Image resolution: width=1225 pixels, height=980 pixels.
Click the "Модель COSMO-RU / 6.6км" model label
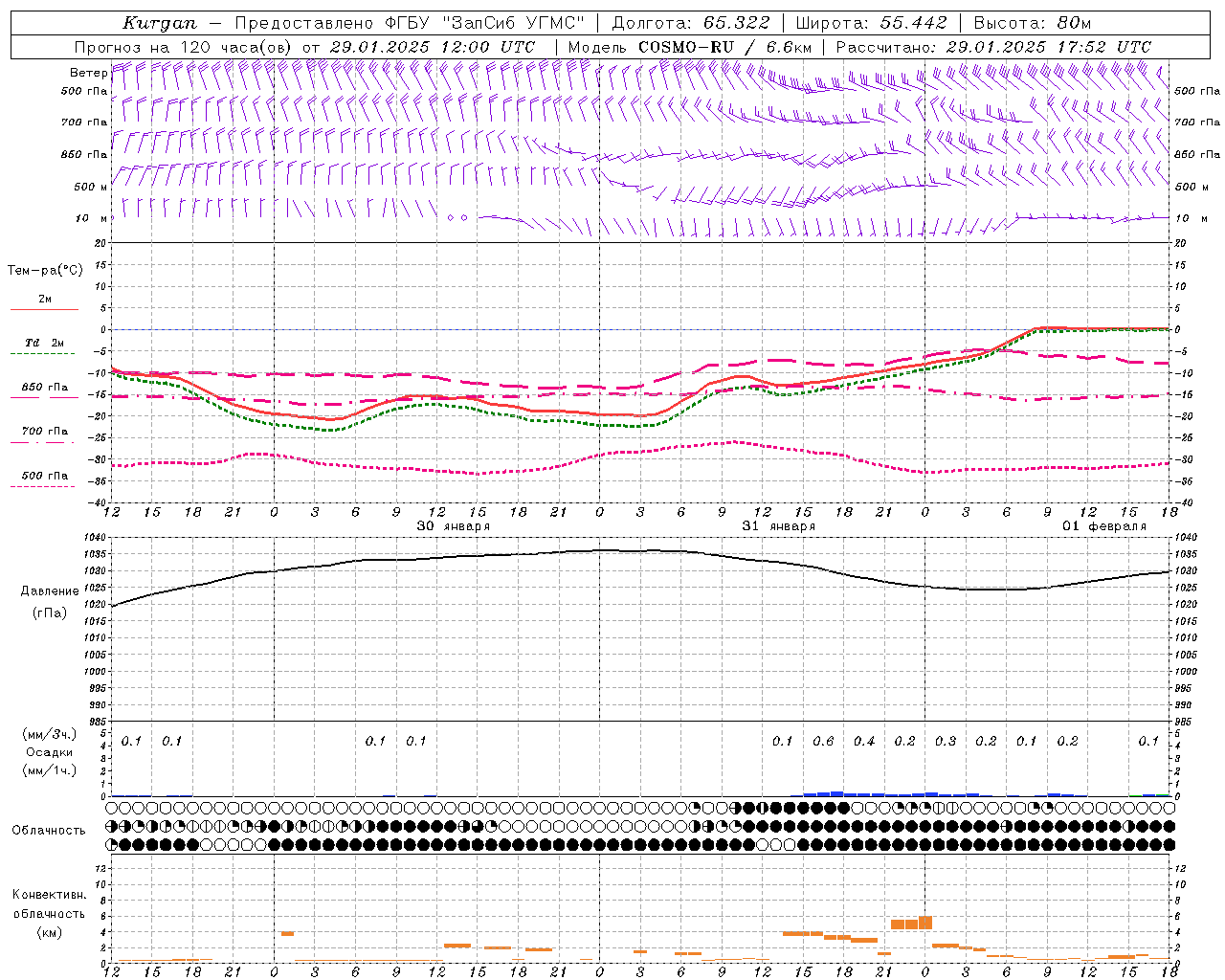pos(690,47)
